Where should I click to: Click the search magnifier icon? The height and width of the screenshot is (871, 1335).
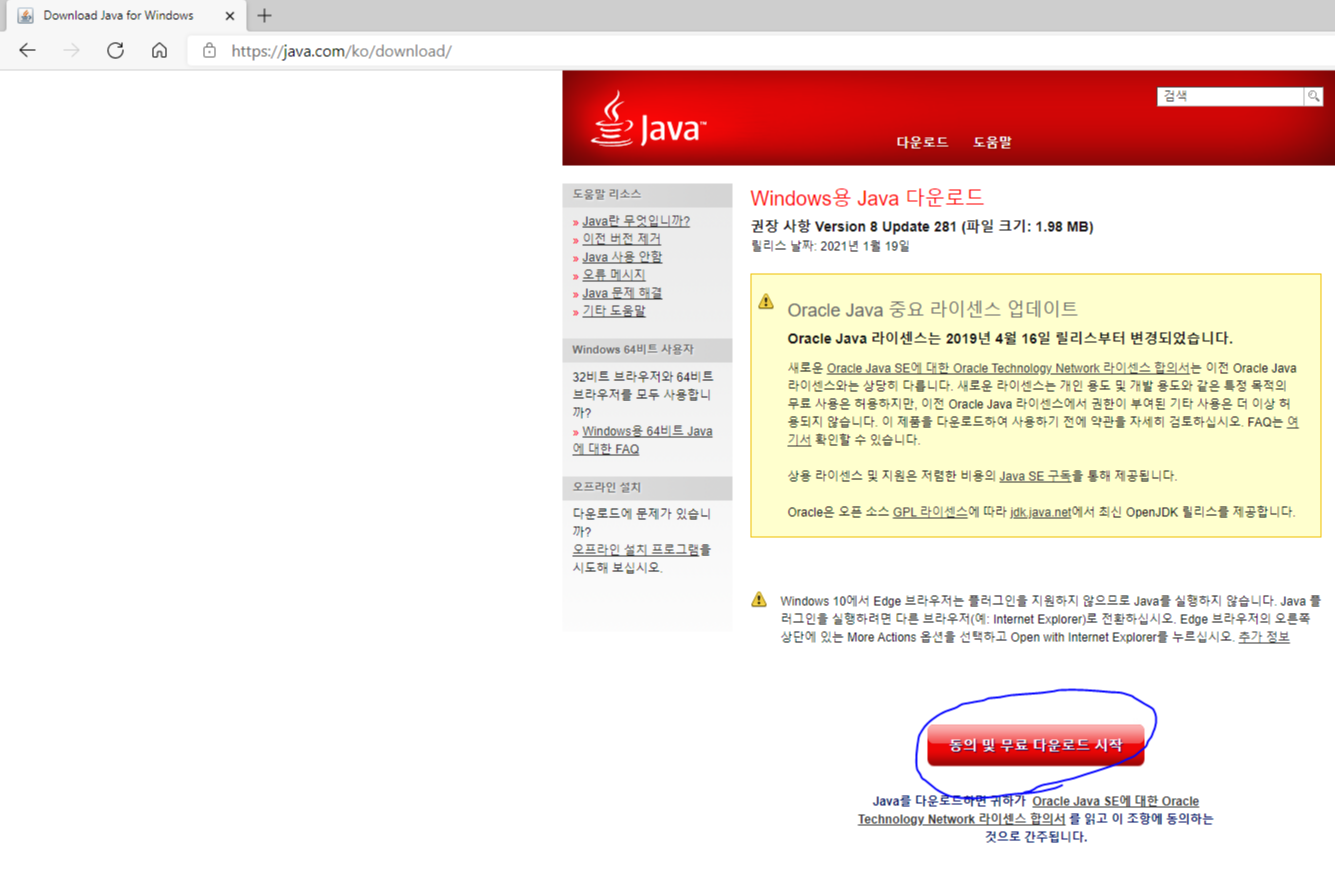[1313, 96]
